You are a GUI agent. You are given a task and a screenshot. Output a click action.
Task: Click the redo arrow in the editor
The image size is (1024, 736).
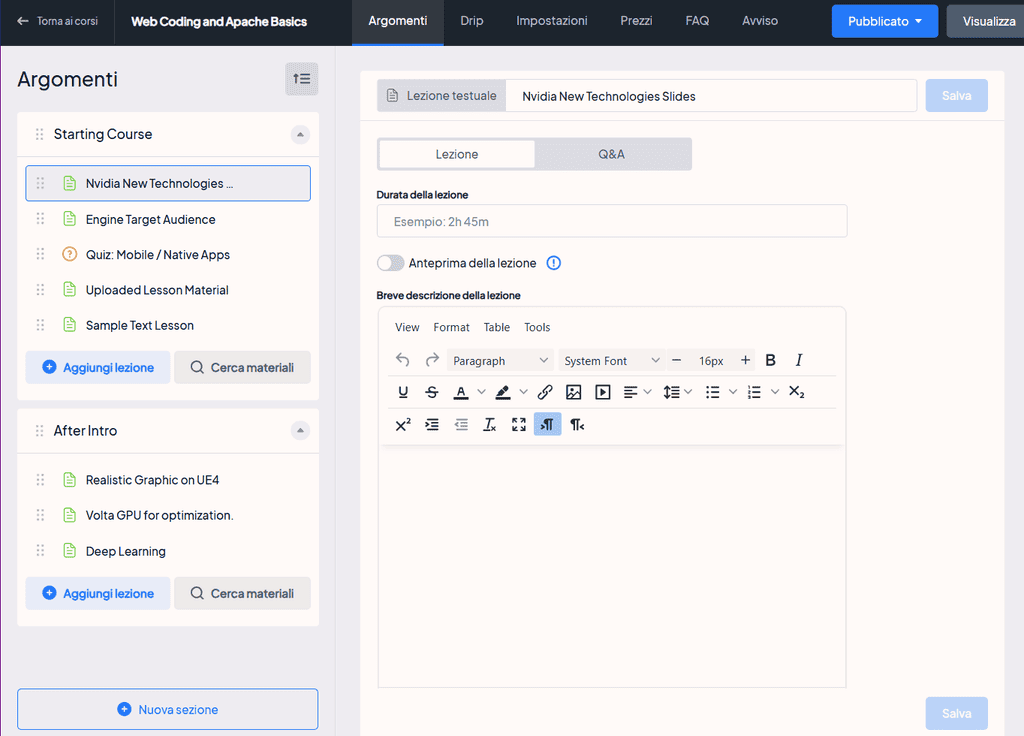coord(432,360)
